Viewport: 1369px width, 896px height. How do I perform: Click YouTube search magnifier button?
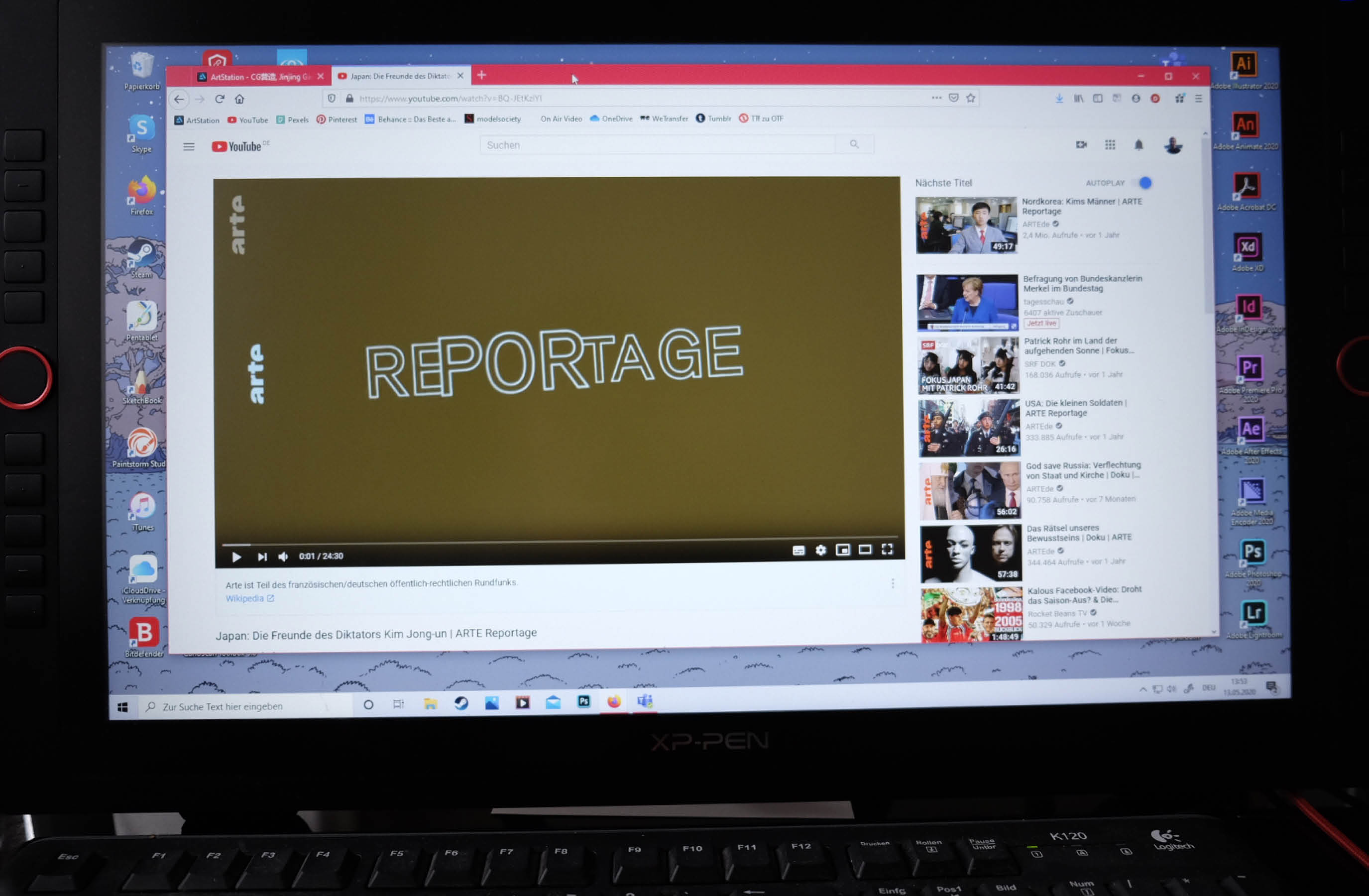854,144
